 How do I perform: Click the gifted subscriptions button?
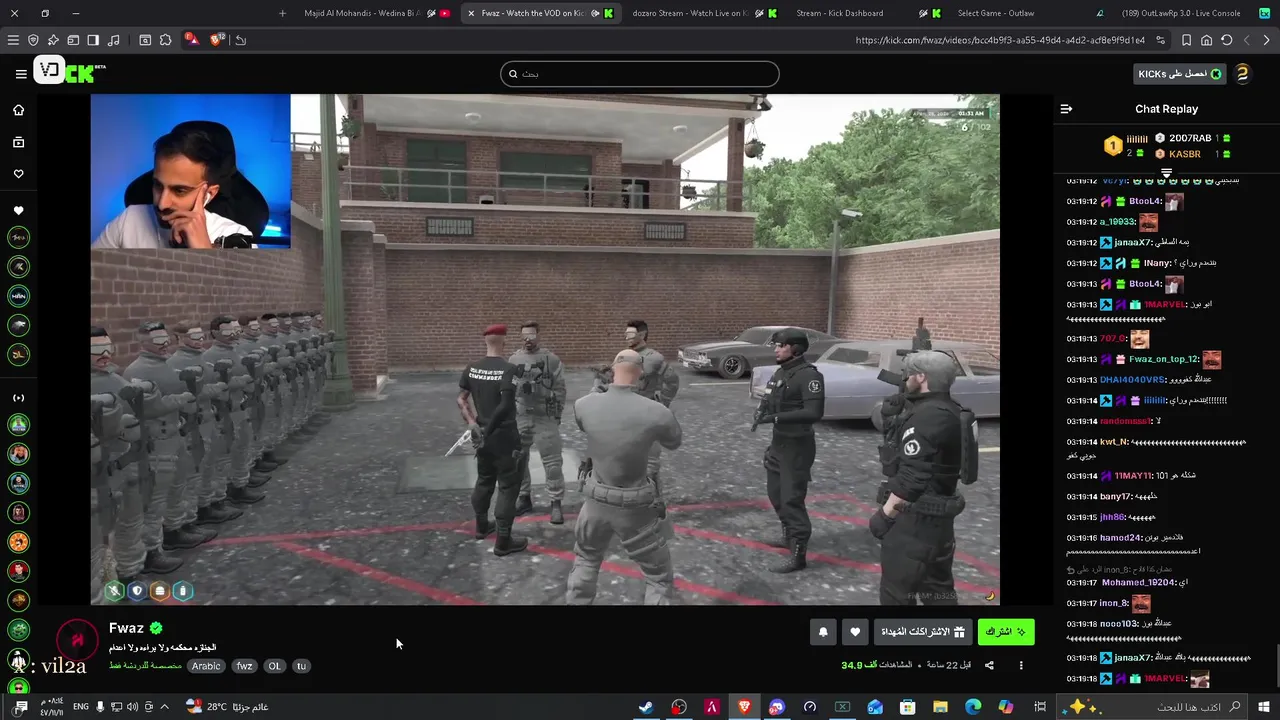tap(921, 632)
